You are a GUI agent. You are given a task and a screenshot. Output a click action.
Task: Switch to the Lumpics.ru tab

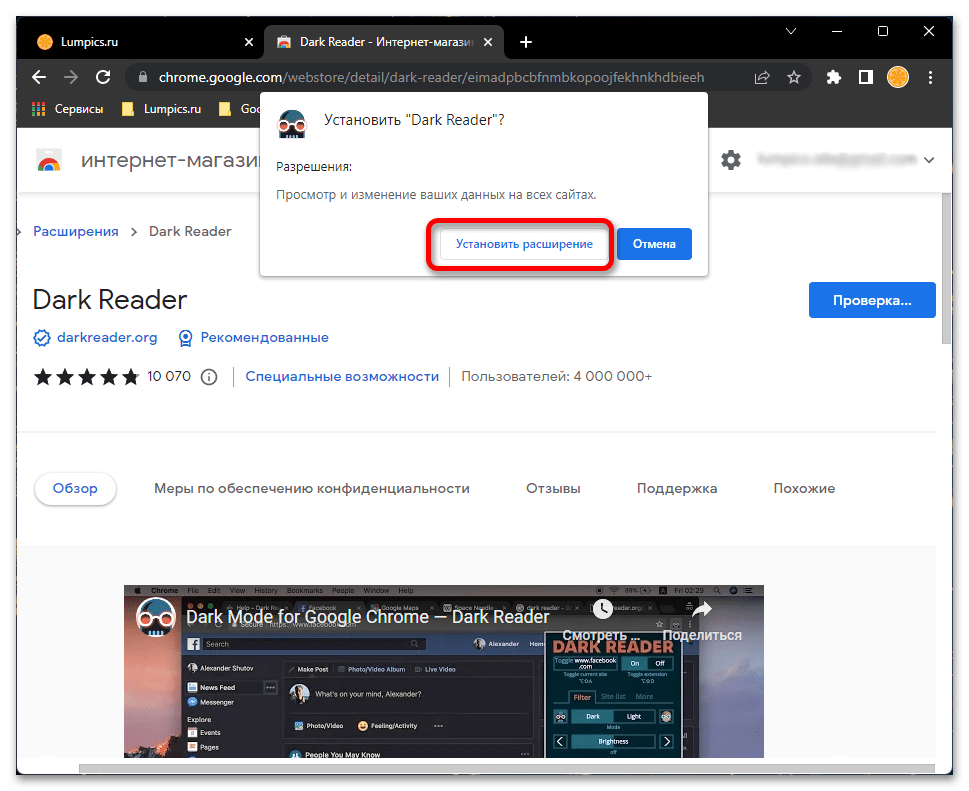[146, 42]
